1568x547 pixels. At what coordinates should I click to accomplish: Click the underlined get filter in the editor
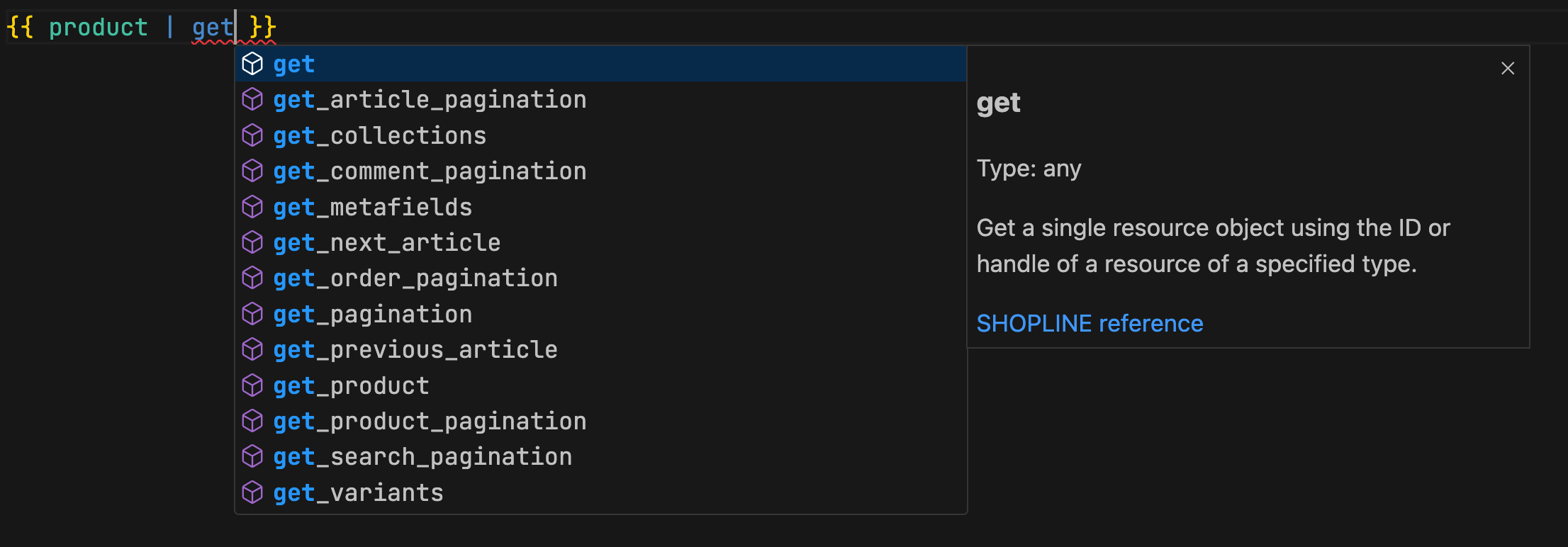click(211, 28)
